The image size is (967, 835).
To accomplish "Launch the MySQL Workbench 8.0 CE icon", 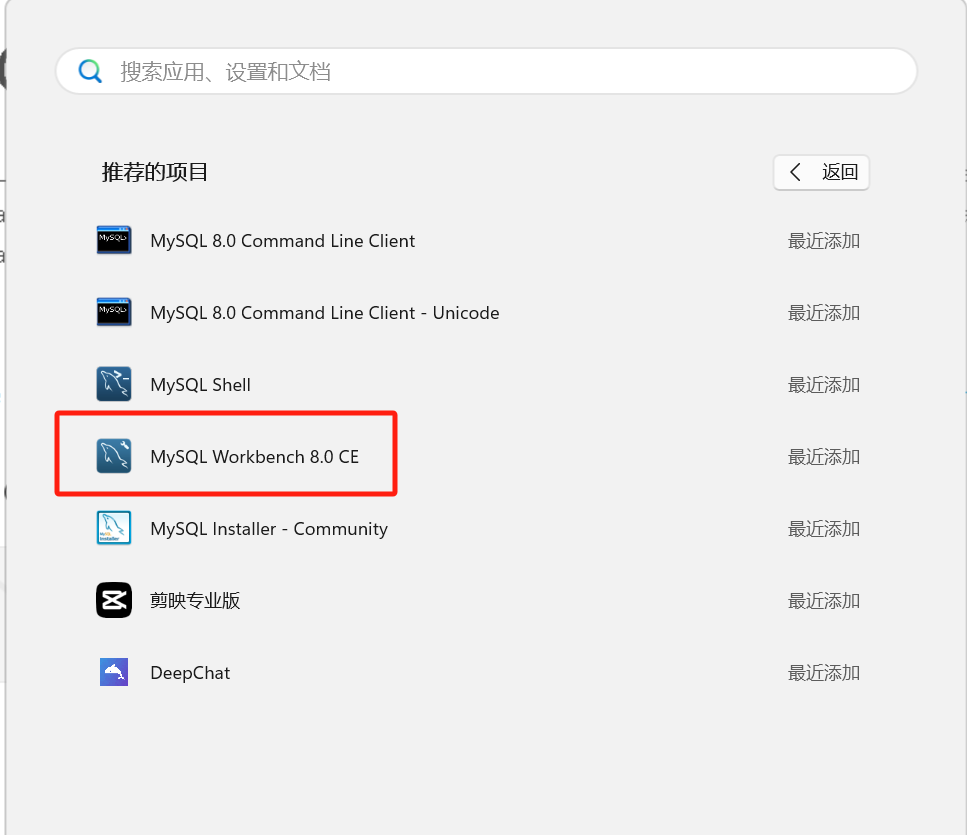I will click(x=113, y=456).
